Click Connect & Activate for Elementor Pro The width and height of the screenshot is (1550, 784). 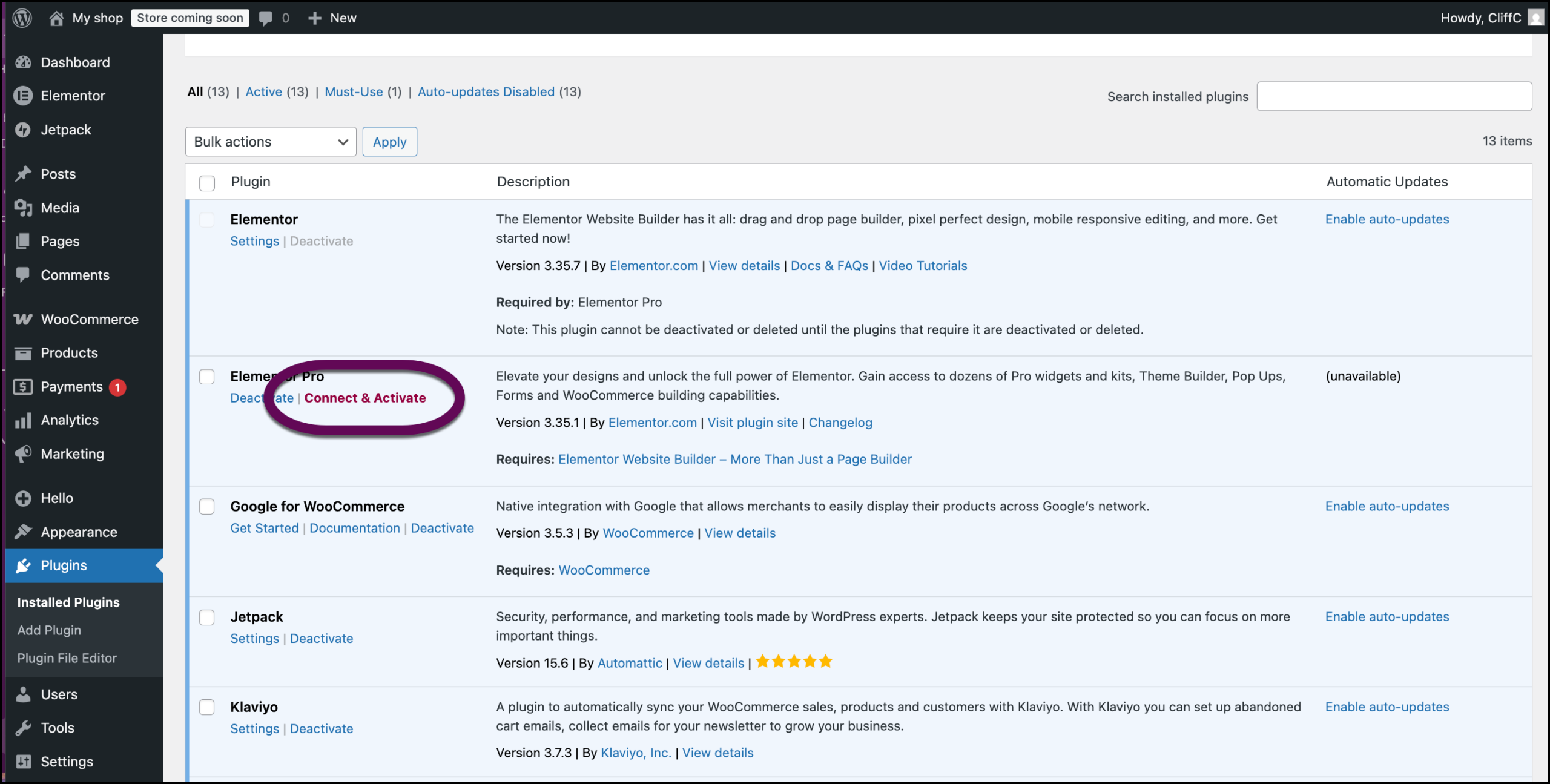(x=365, y=398)
